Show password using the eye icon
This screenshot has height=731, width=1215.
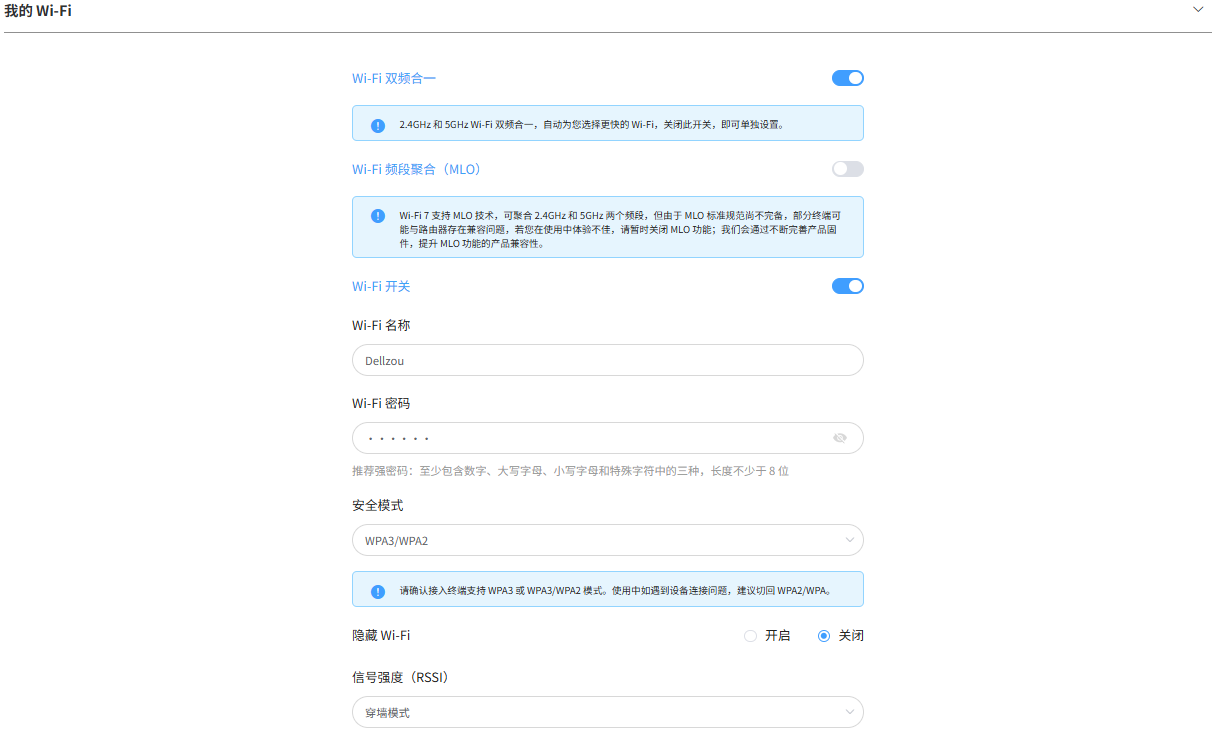click(x=839, y=438)
